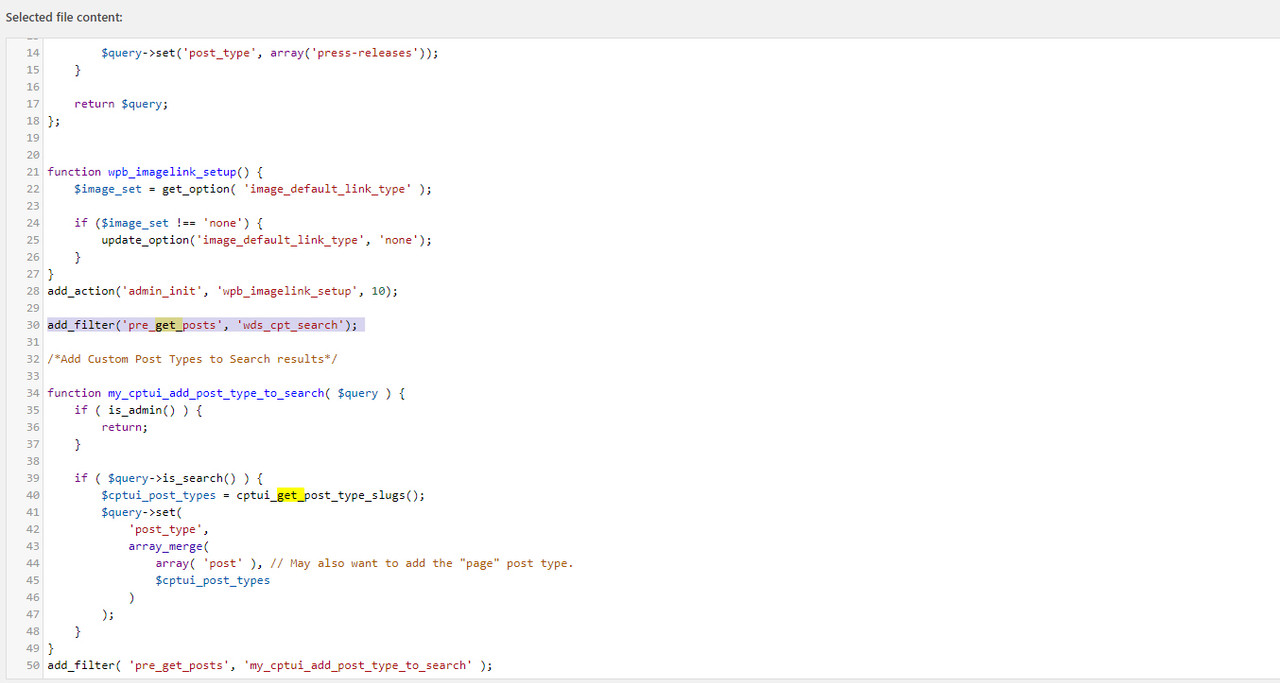Click the 'wds_cpt_search' string on line 30

[x=290, y=325]
